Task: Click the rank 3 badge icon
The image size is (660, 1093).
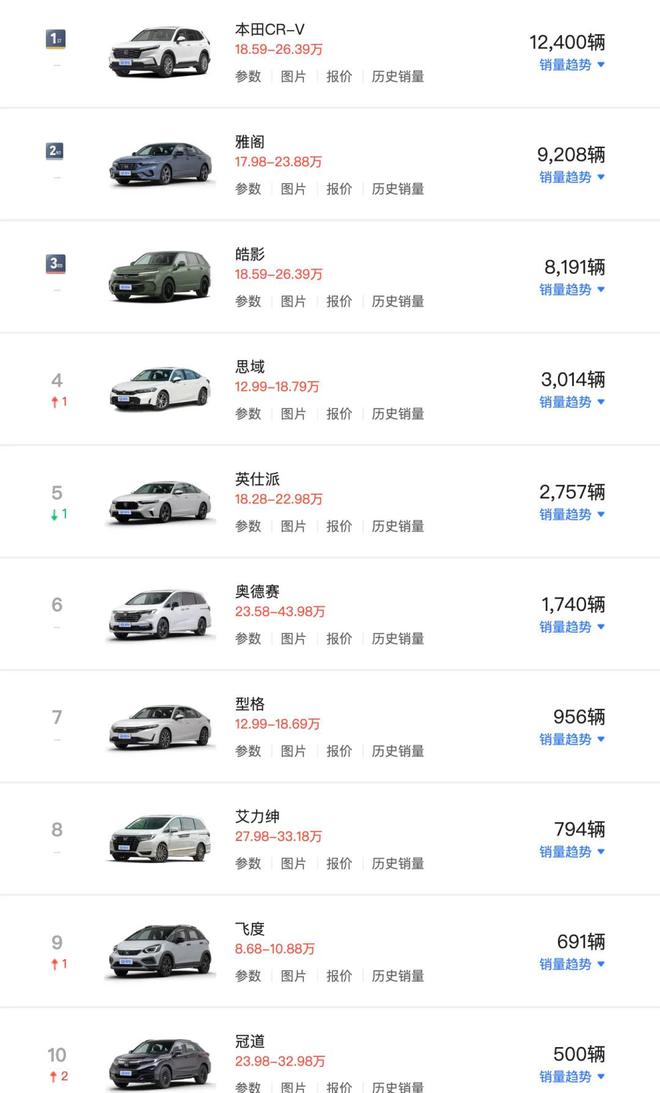Action: 56,264
